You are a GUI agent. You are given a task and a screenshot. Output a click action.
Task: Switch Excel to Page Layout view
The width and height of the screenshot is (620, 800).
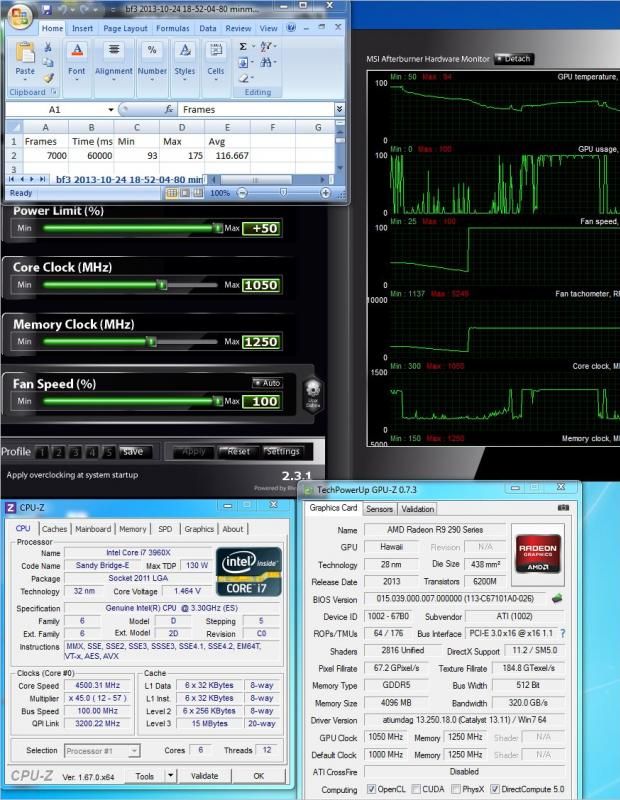pos(185,193)
